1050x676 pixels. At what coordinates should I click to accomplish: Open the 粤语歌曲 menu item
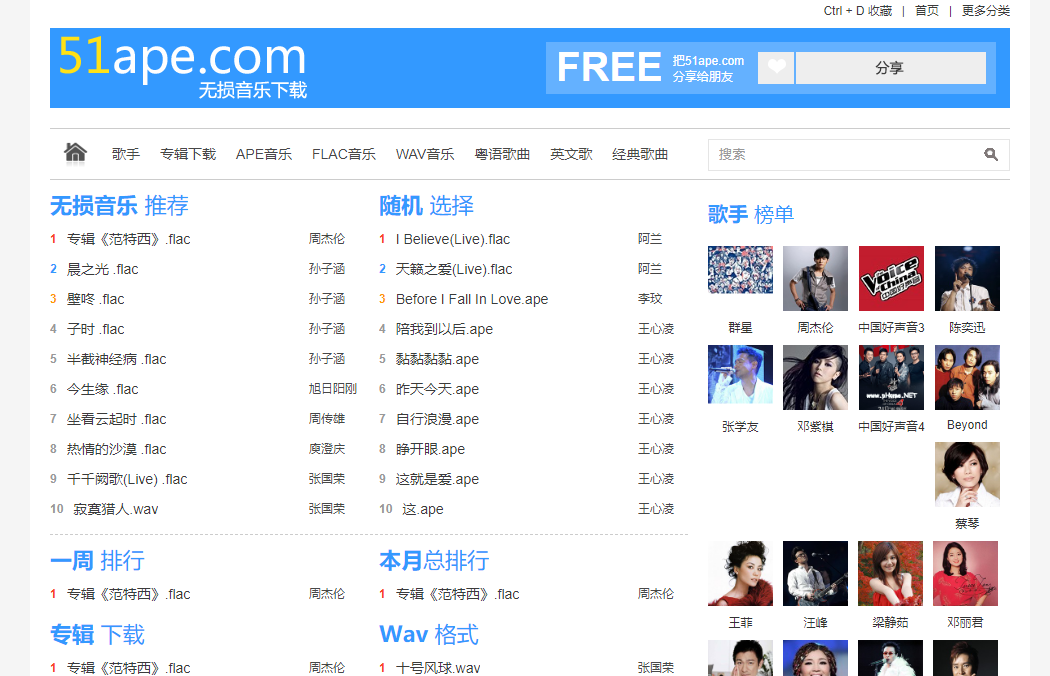tap(502, 154)
